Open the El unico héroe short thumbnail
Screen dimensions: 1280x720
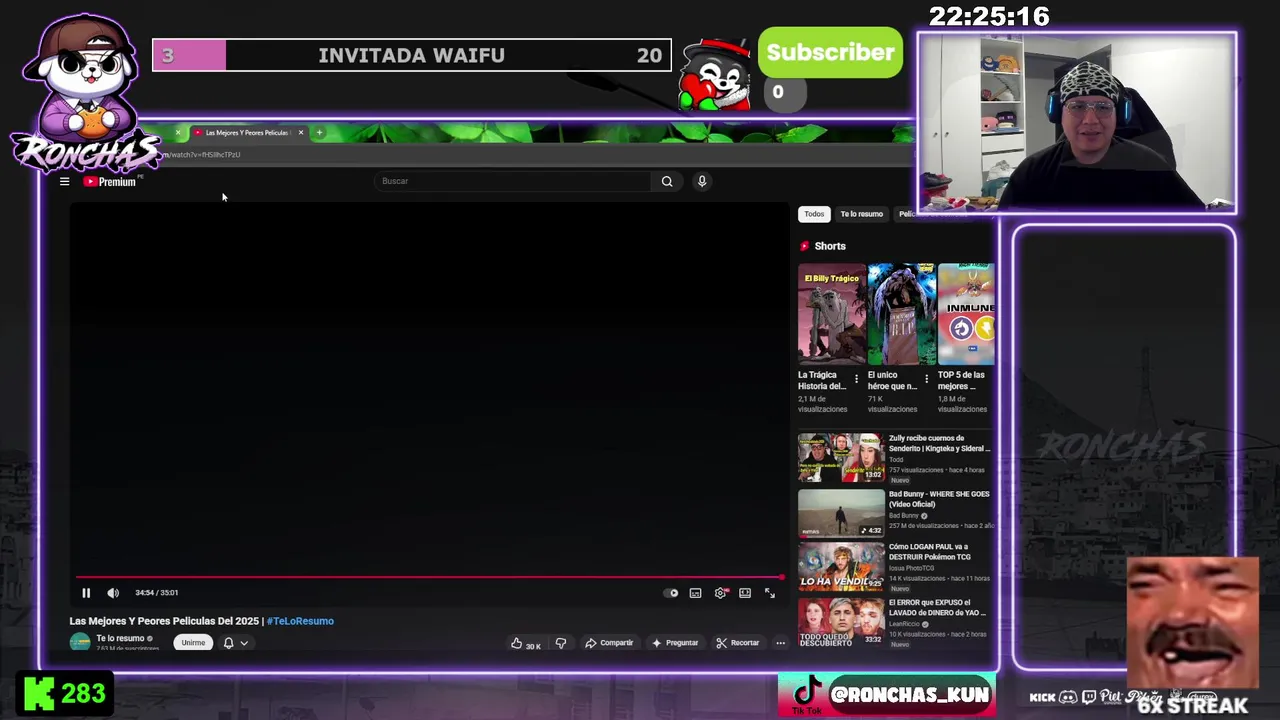(901, 314)
